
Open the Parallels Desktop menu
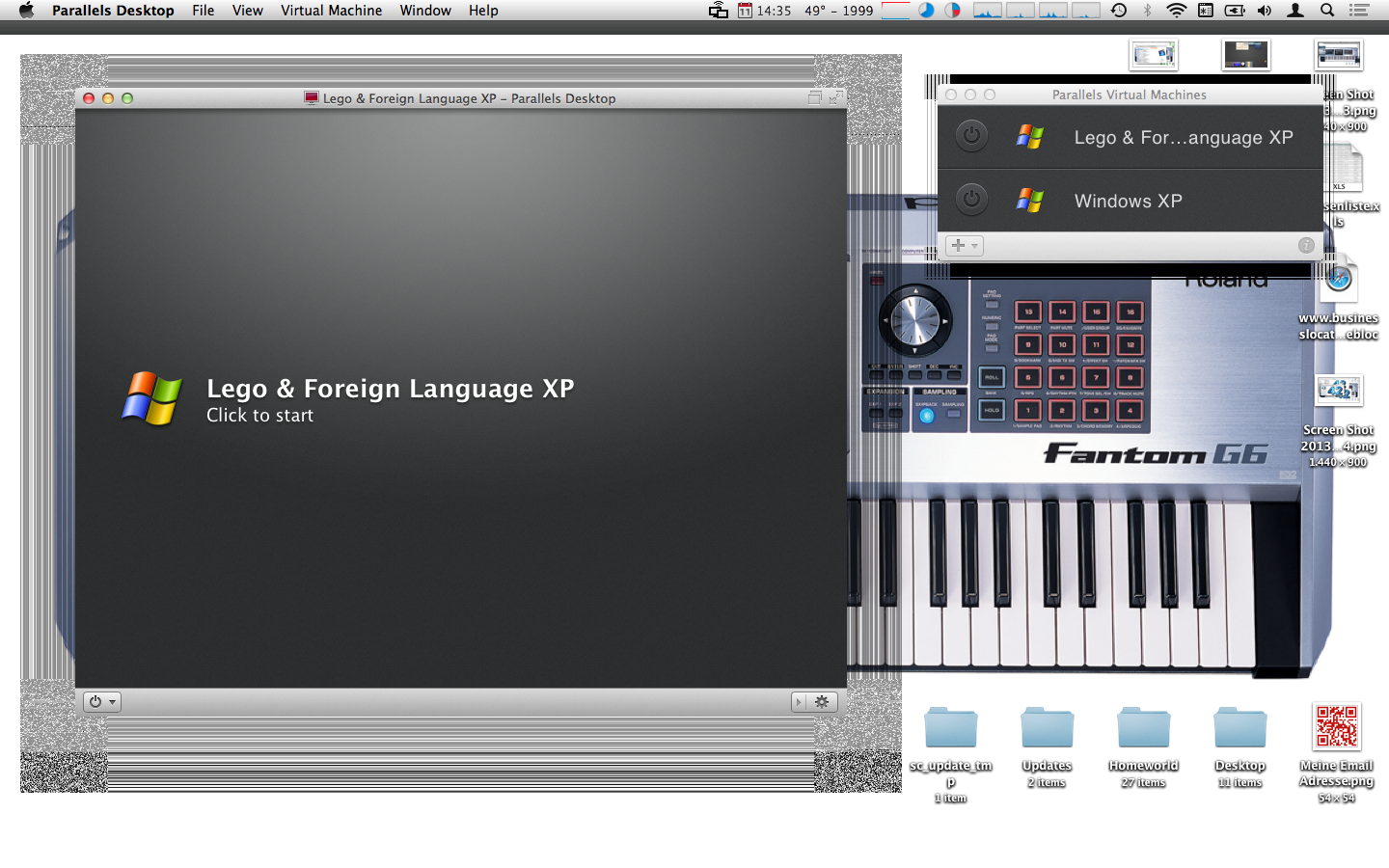pyautogui.click(x=113, y=11)
